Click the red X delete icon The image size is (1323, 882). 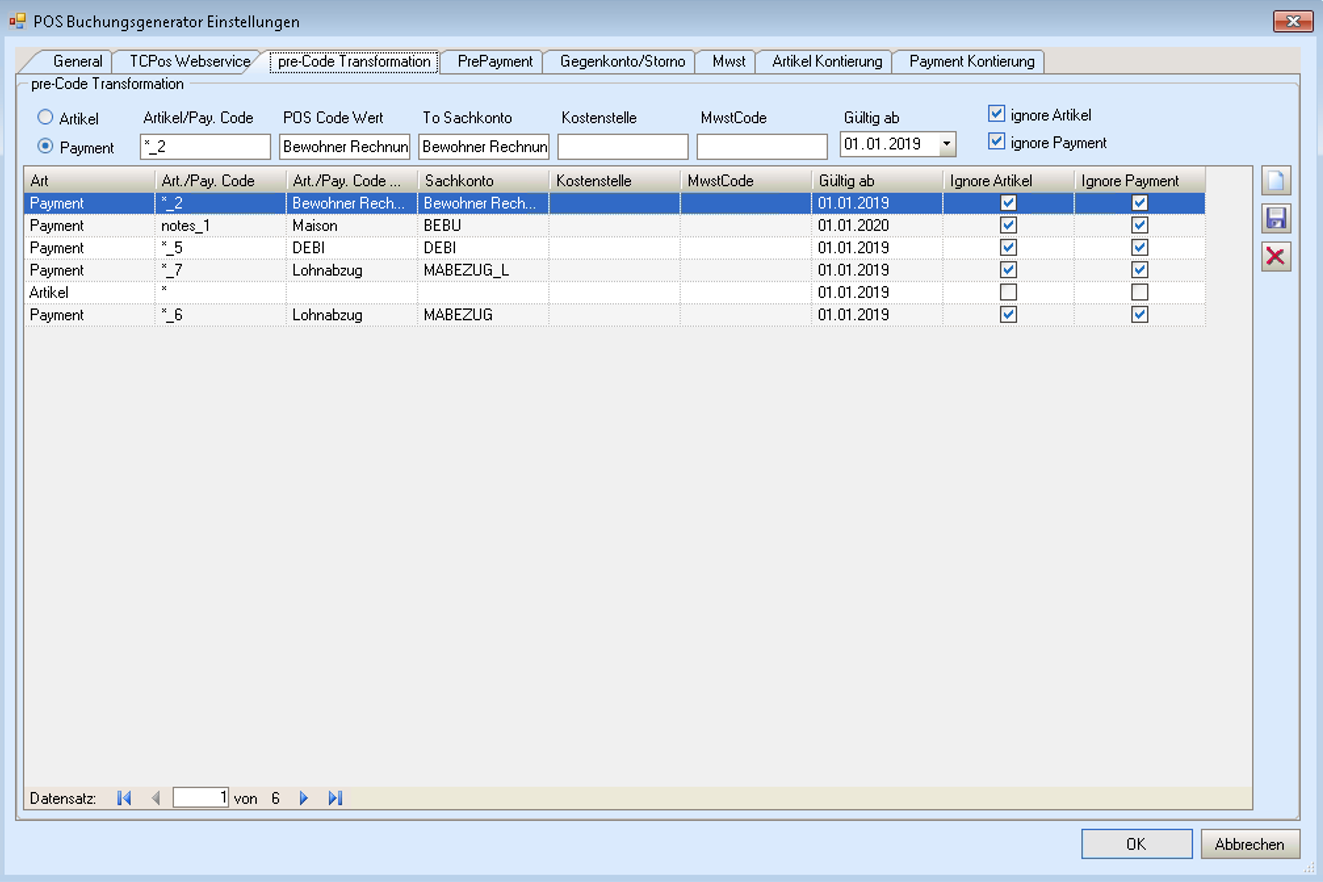1276,256
